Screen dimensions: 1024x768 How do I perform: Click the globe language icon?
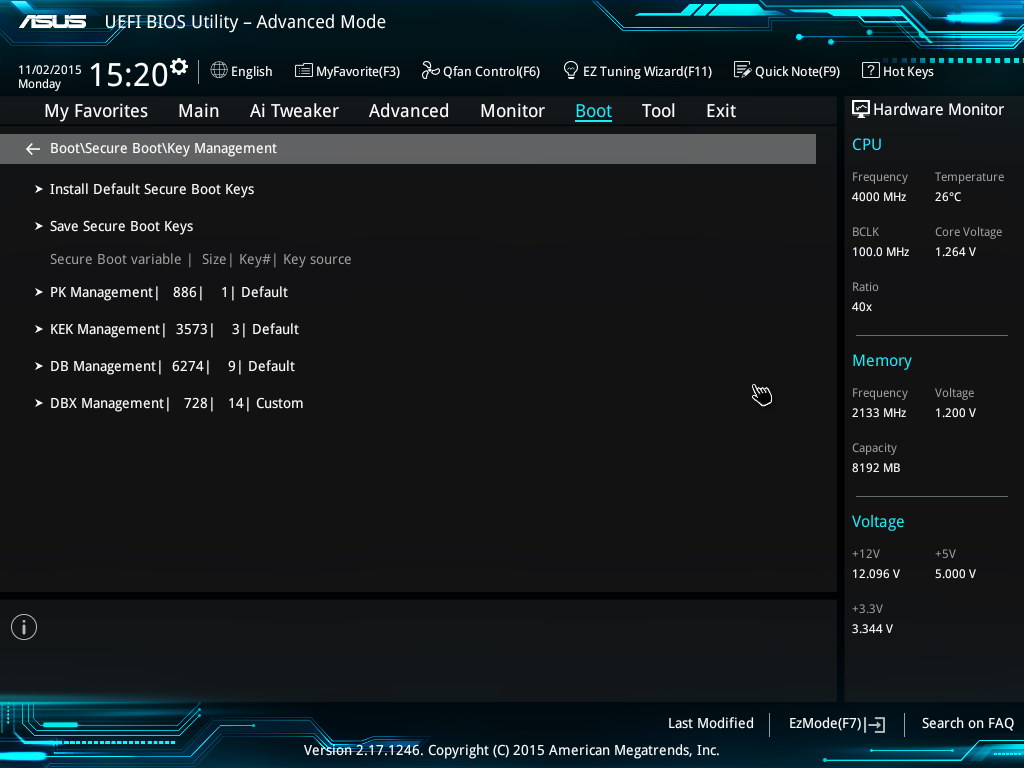coord(219,71)
